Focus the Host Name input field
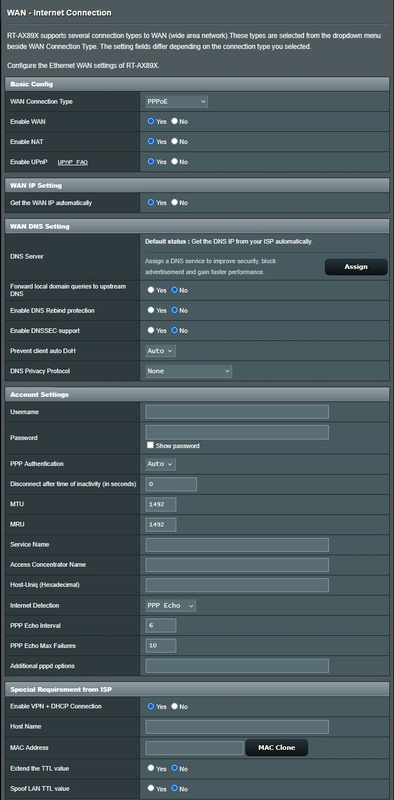 (x=237, y=727)
